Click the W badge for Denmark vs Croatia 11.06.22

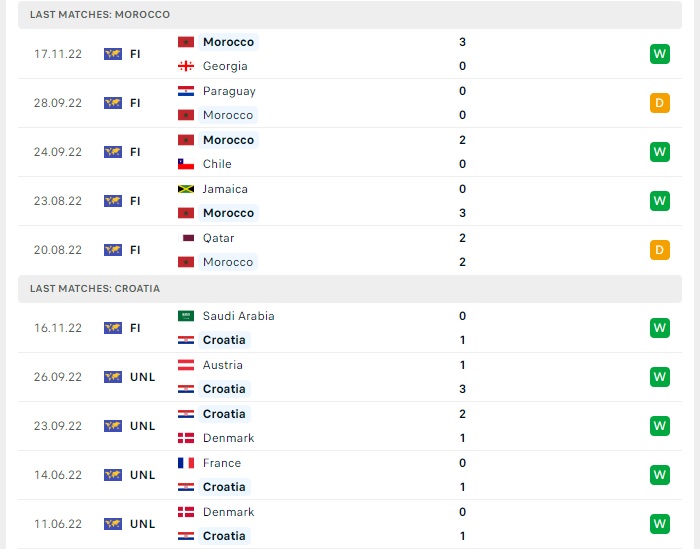point(659,524)
